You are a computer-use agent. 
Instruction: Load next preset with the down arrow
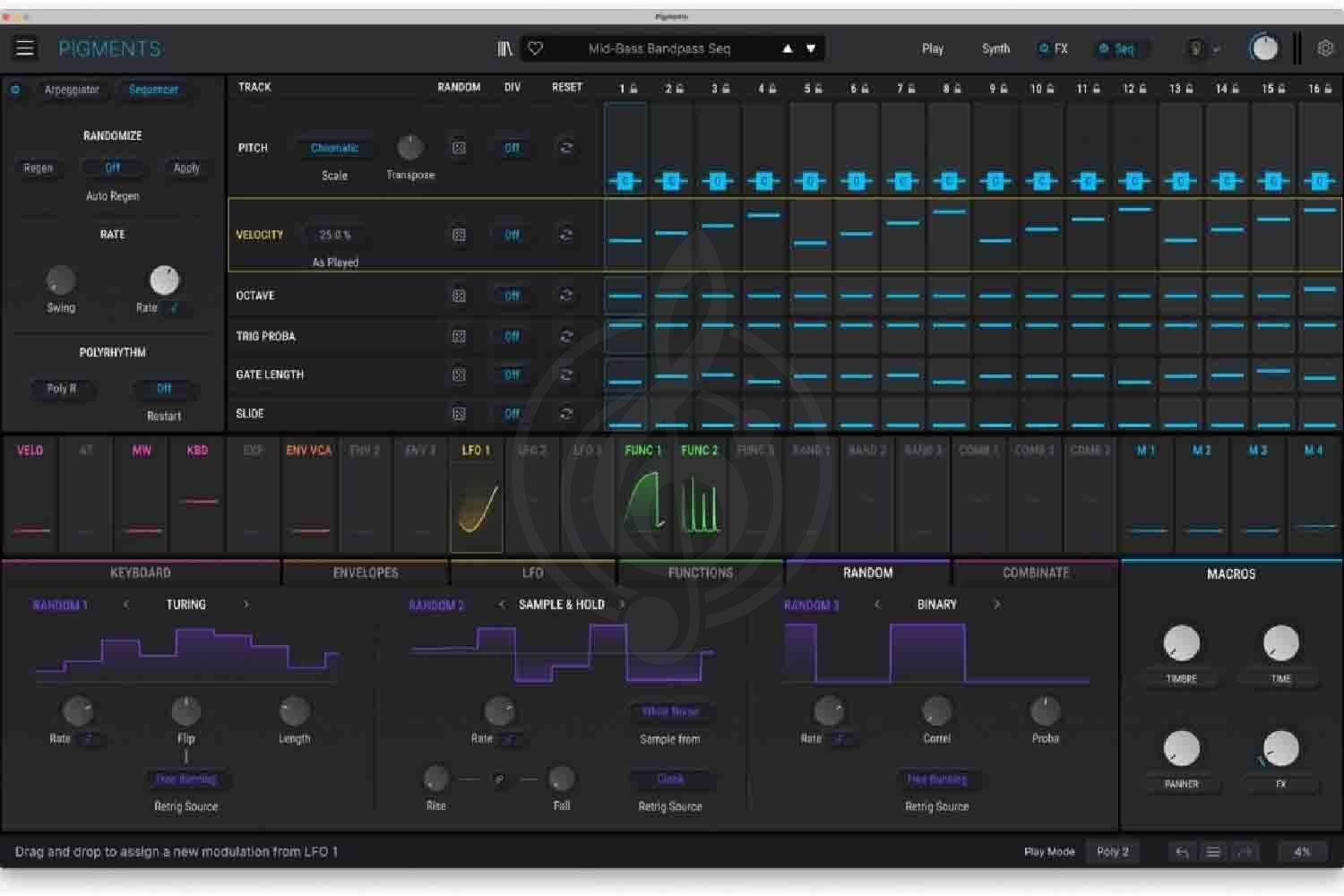[x=811, y=48]
